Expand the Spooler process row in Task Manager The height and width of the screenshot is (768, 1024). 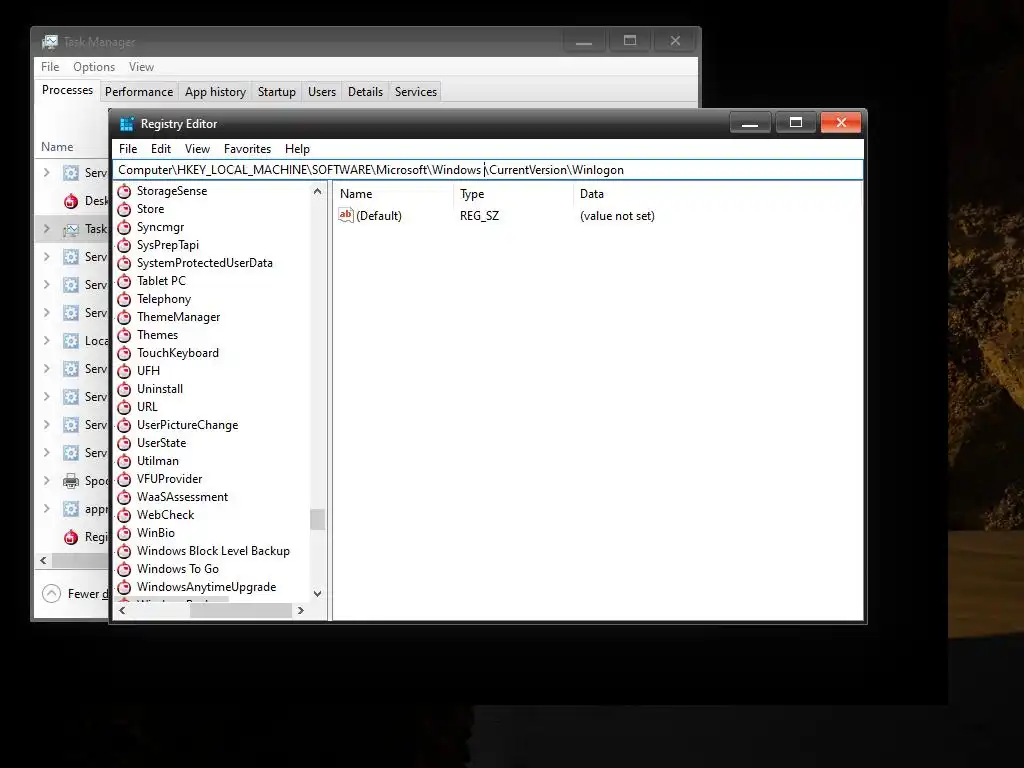point(46,481)
